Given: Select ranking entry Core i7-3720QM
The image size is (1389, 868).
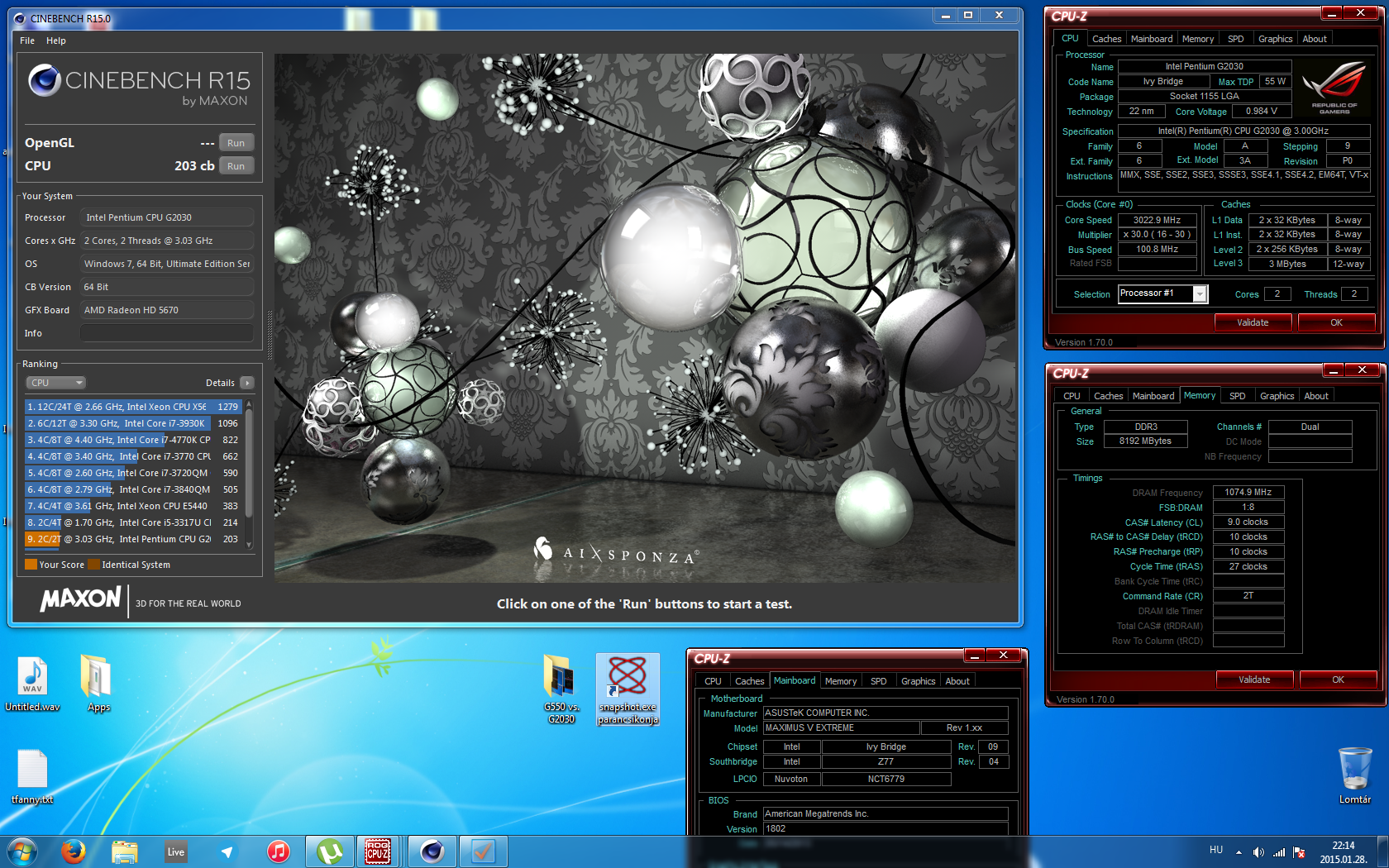Looking at the screenshot, I should pos(133,473).
